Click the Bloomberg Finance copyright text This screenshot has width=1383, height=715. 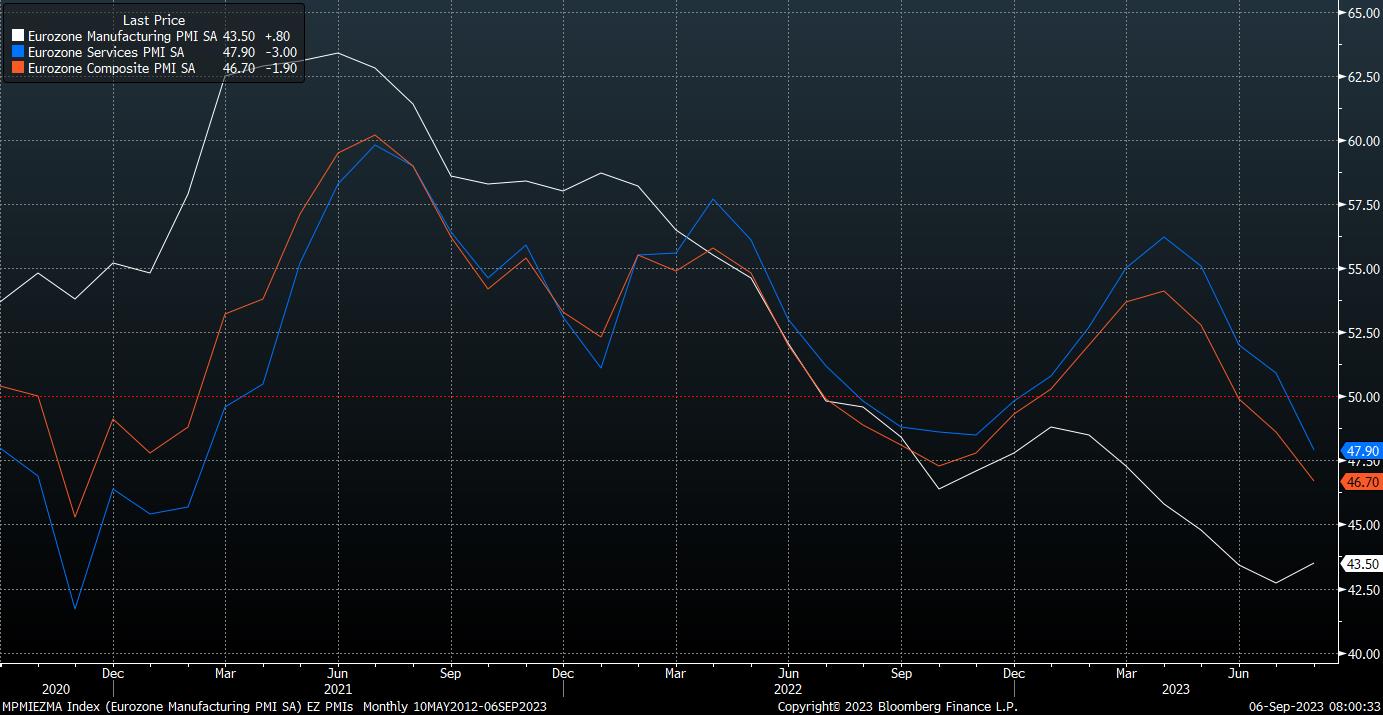(x=897, y=707)
